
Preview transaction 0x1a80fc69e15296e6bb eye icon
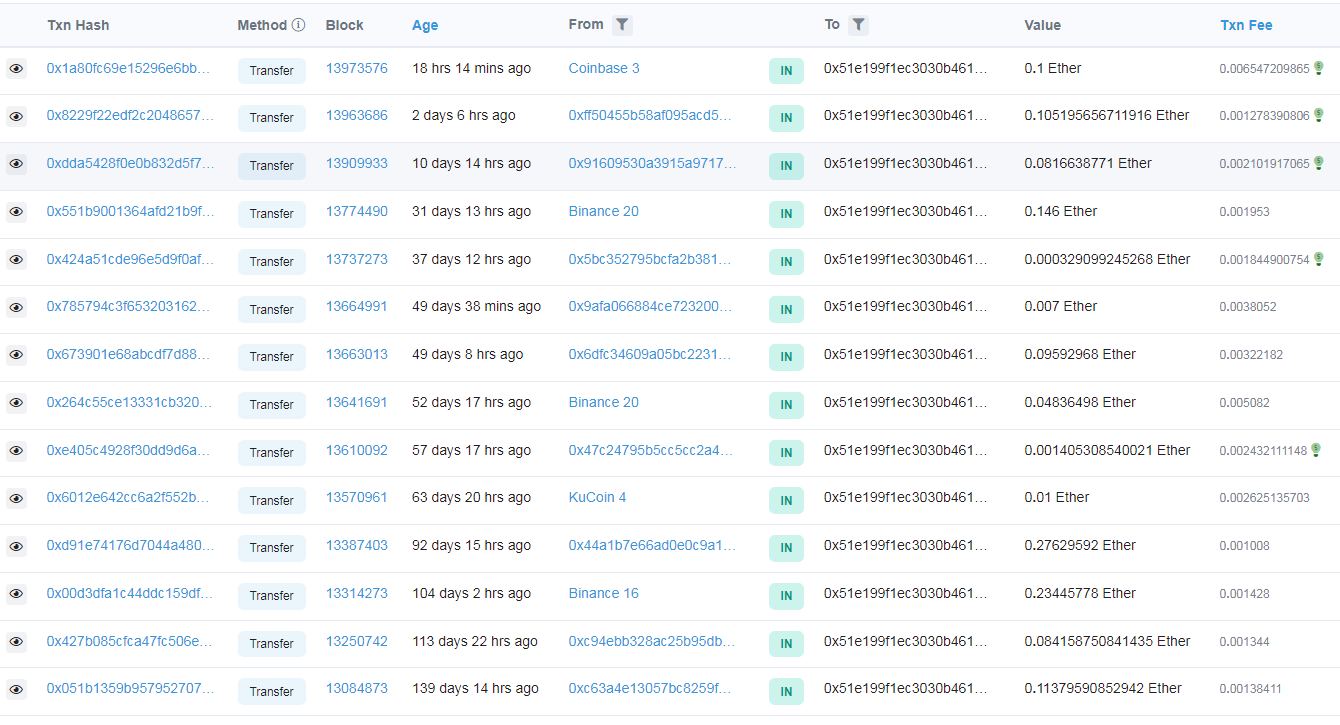click(16, 69)
